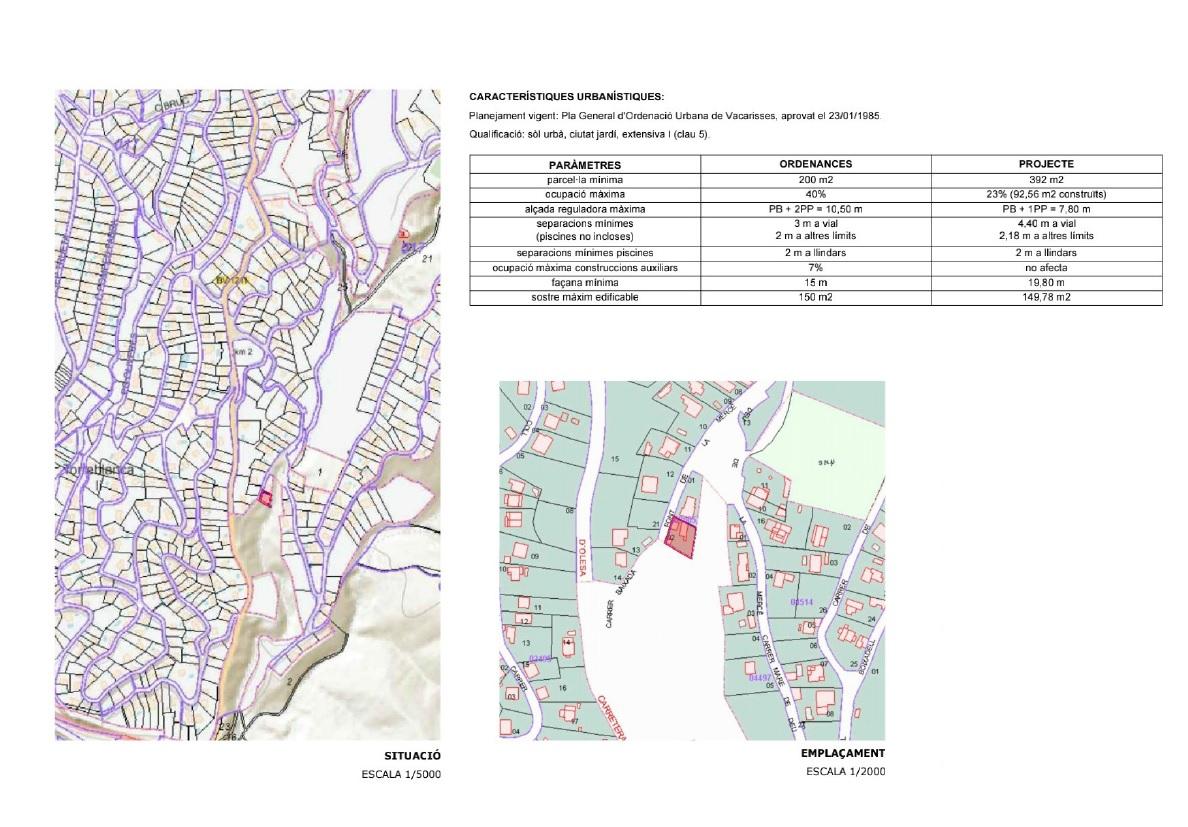Click the small red plot marker in Situació map
1188x827 pixels.
pos(266,498)
